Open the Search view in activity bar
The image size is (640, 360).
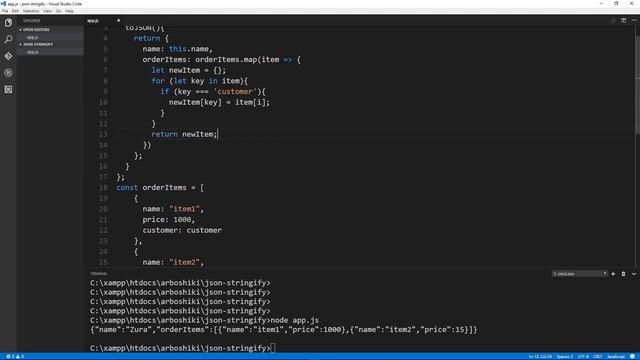(8, 39)
